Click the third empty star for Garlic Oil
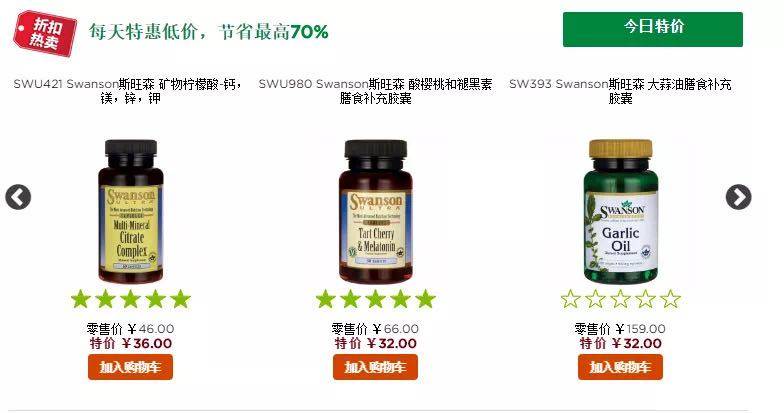Viewport: 784px width, 413px height. coord(620,299)
